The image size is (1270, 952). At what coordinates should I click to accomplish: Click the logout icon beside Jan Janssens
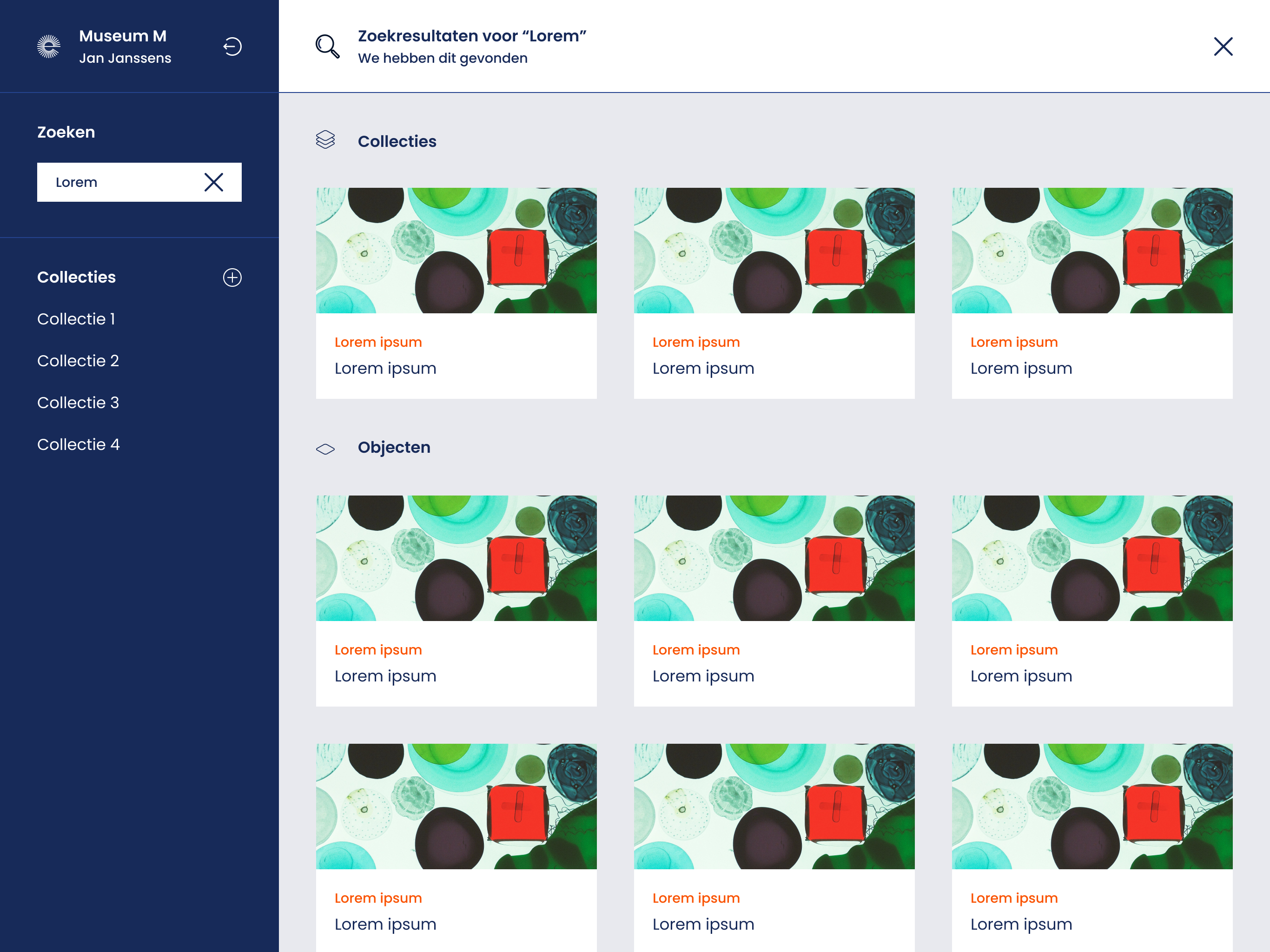tap(232, 46)
